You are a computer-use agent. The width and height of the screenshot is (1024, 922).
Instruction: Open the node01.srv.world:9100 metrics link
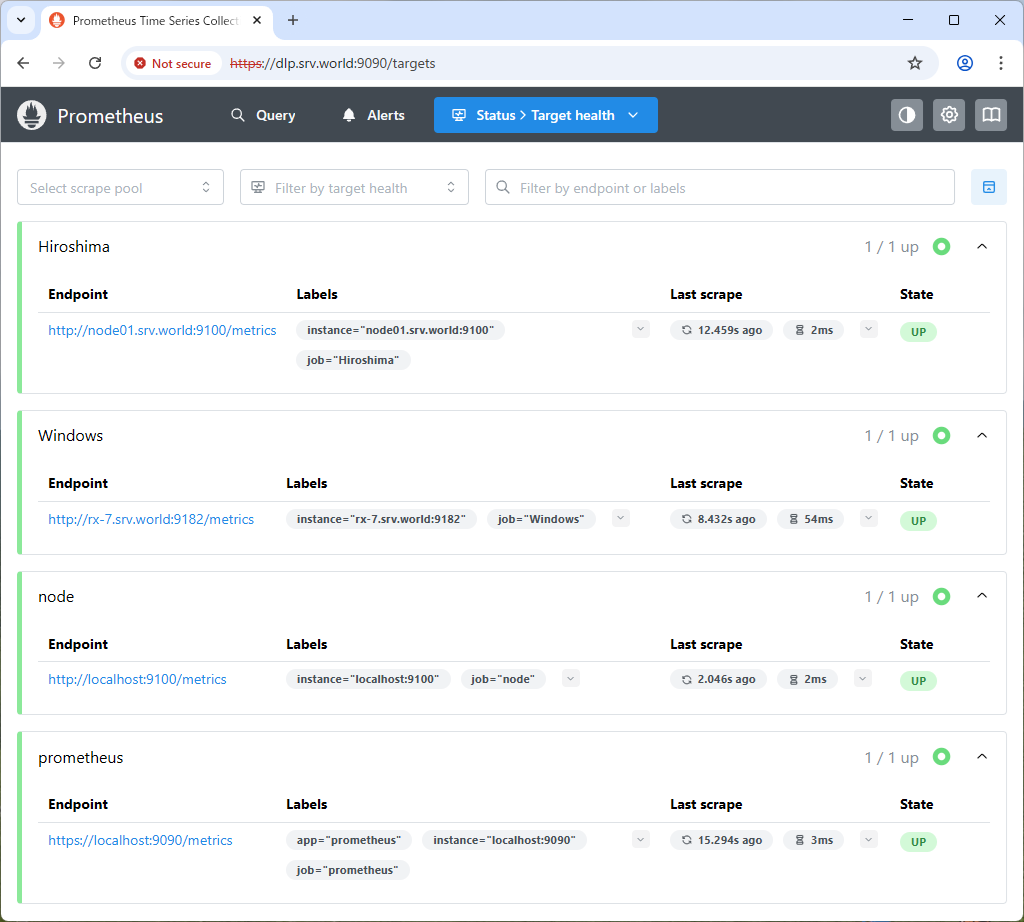[x=162, y=330]
